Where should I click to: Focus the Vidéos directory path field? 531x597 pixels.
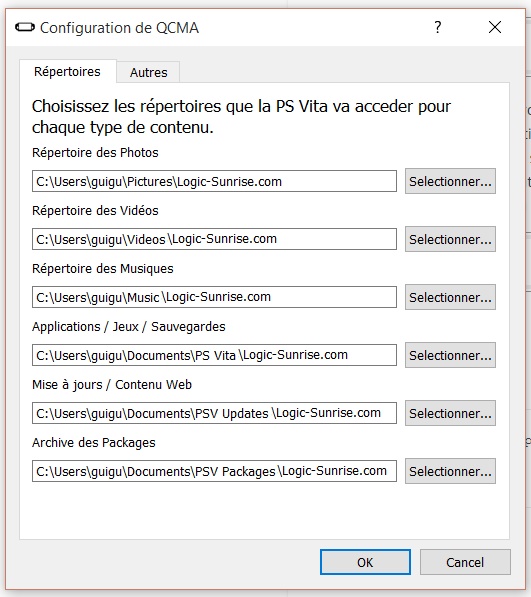[x=214, y=239]
